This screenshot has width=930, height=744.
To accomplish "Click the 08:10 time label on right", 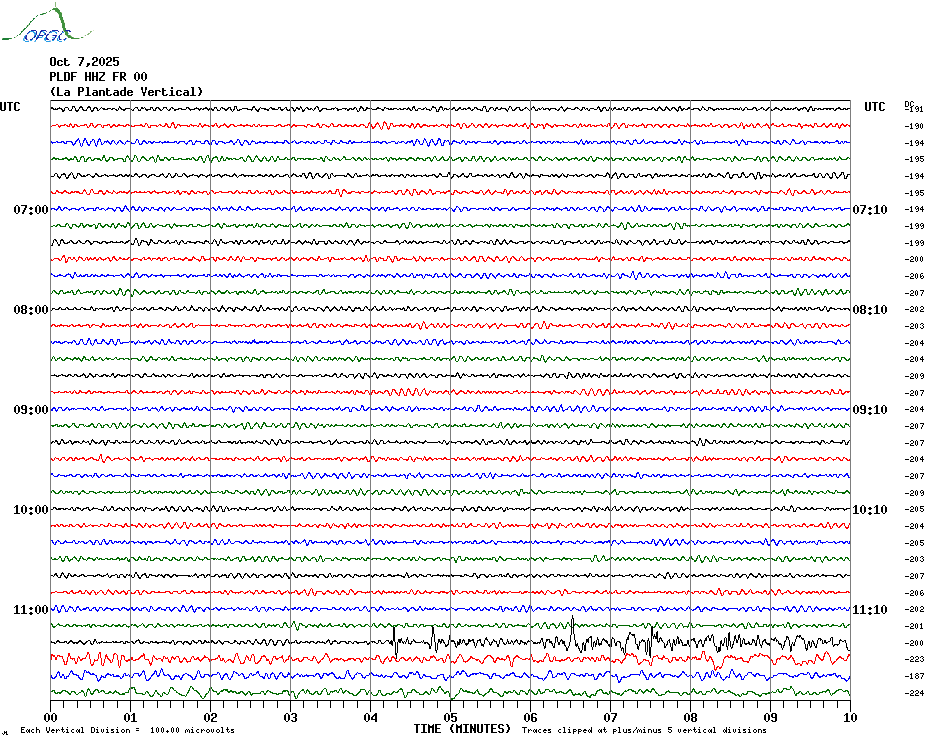I will 869,310.
